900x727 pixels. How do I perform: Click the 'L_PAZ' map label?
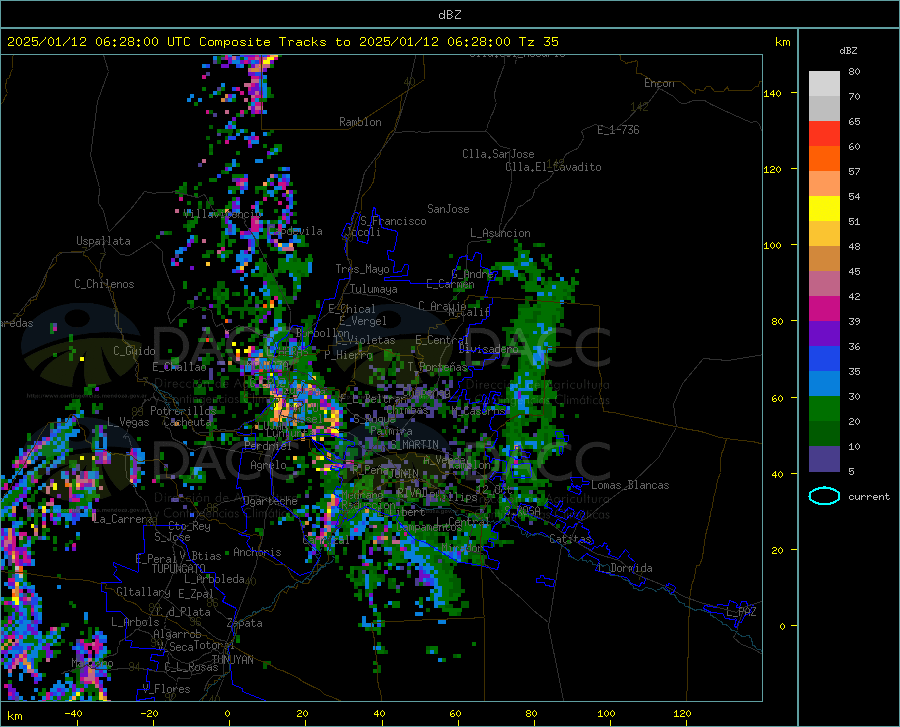(741, 612)
